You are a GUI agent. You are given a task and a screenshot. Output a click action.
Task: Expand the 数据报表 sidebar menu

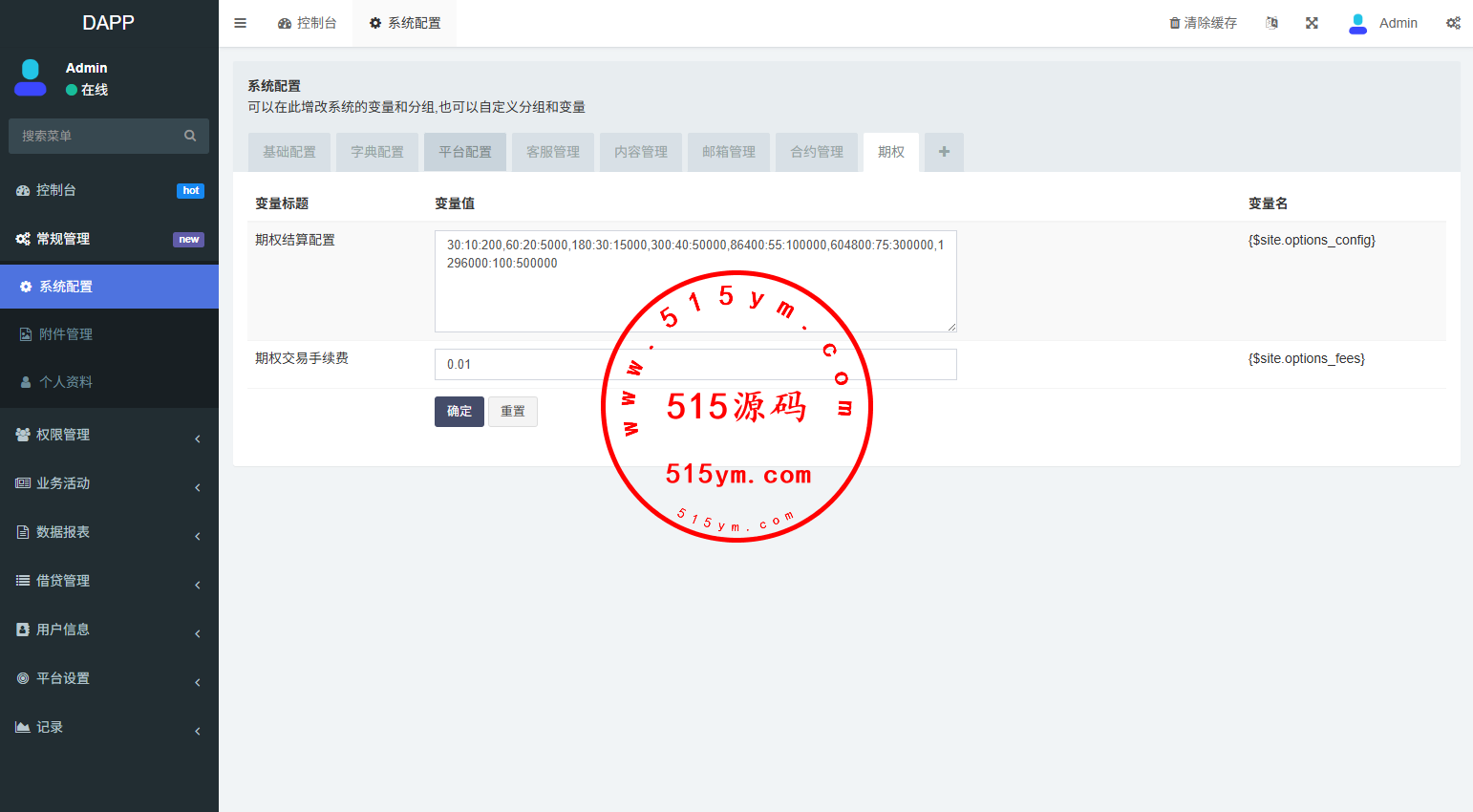tap(109, 532)
